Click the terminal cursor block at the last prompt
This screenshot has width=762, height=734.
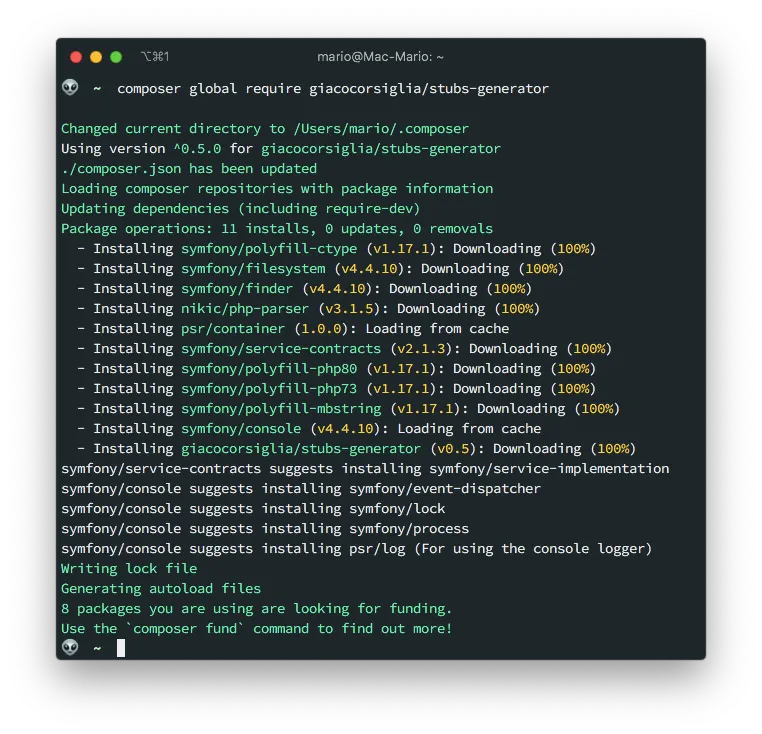(x=121, y=648)
